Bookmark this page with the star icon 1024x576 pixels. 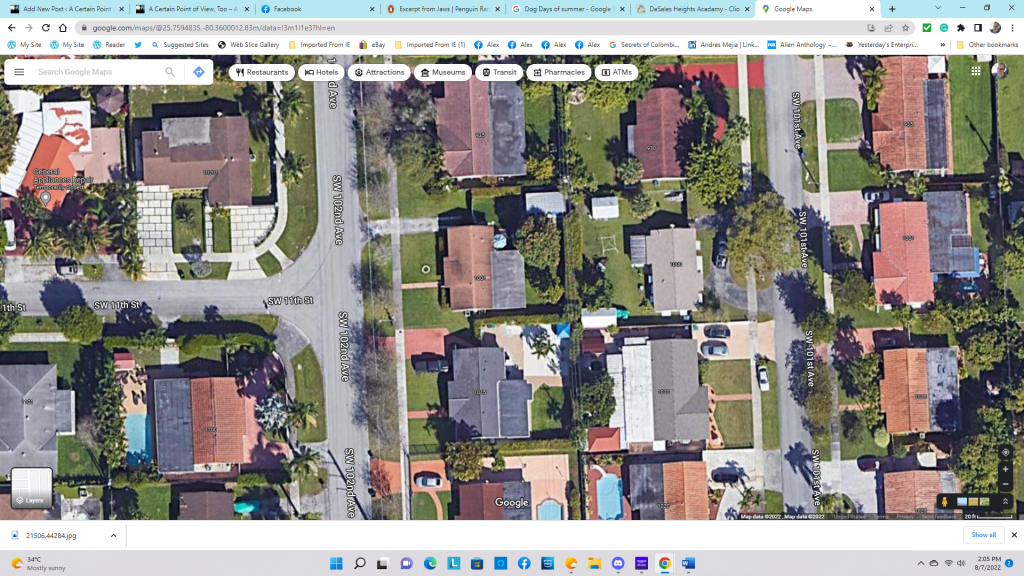tap(906, 28)
